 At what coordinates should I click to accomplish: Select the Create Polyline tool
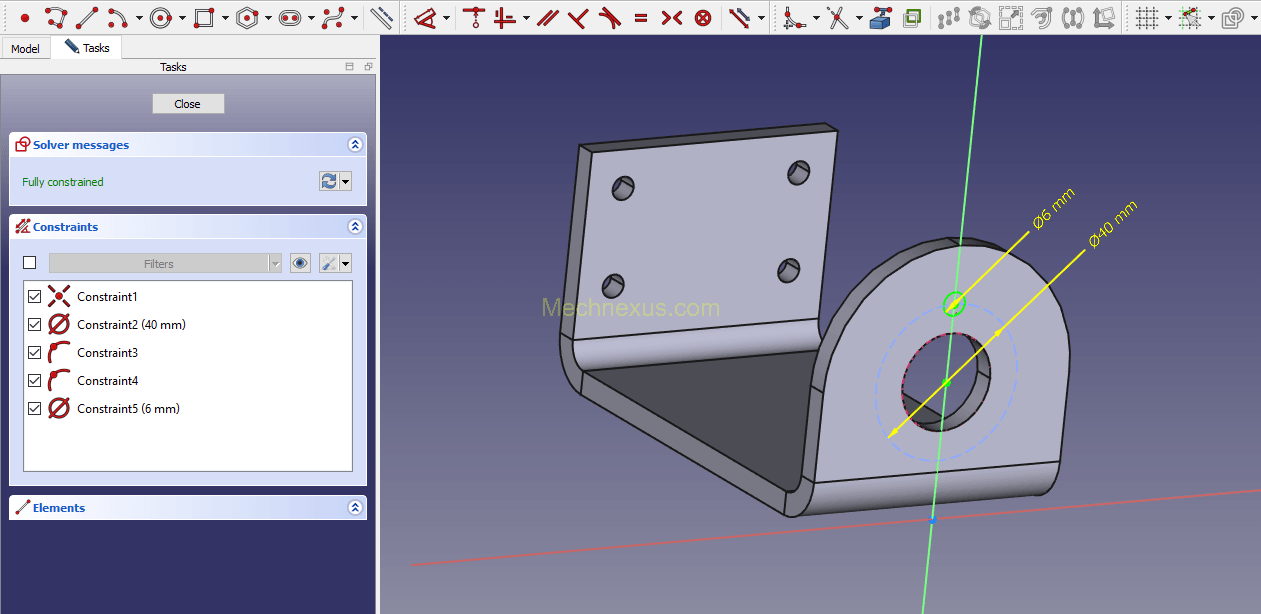point(56,18)
